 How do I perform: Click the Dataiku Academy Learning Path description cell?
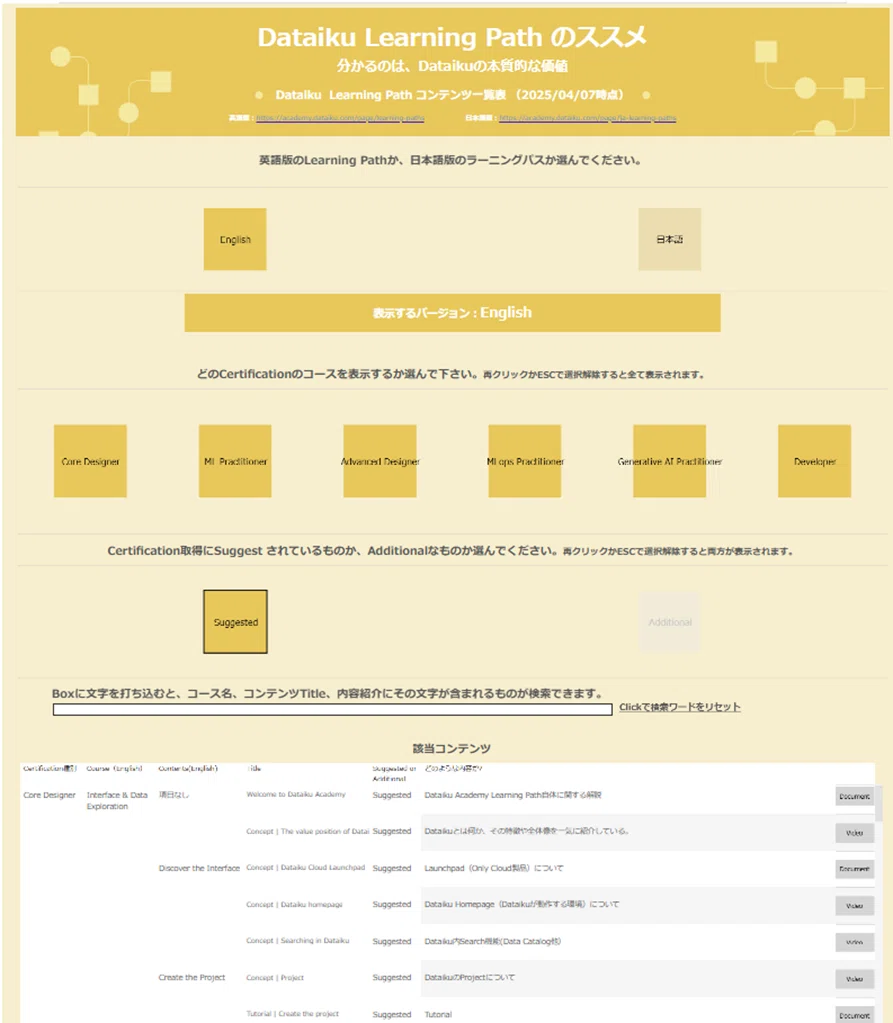point(513,795)
